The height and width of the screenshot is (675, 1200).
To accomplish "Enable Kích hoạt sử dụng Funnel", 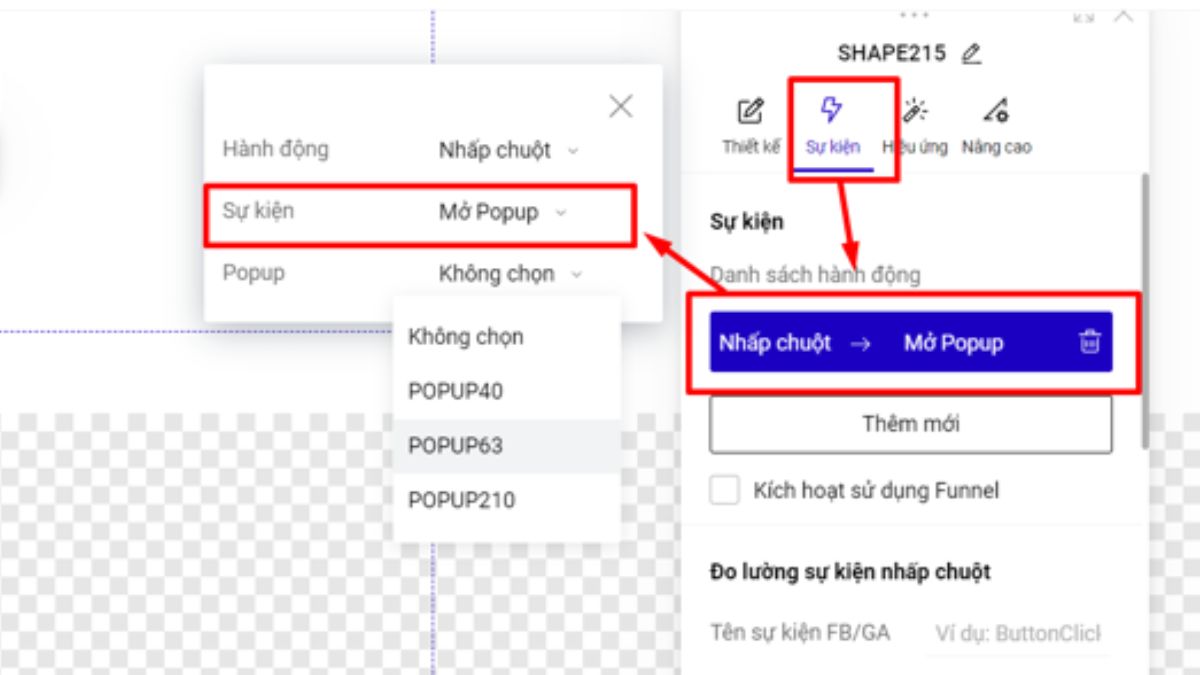I will point(724,487).
